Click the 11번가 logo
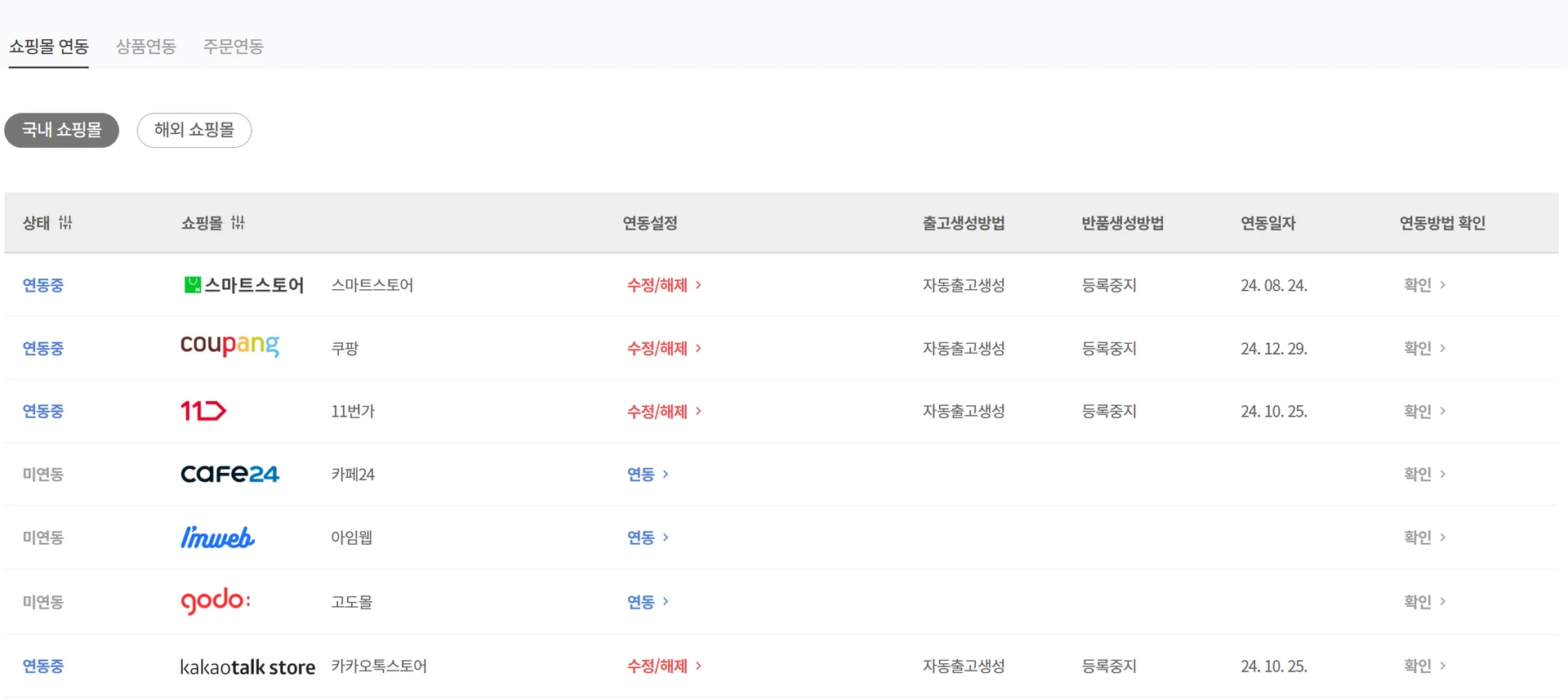Screen dimensions: 1568x700 point(203,411)
